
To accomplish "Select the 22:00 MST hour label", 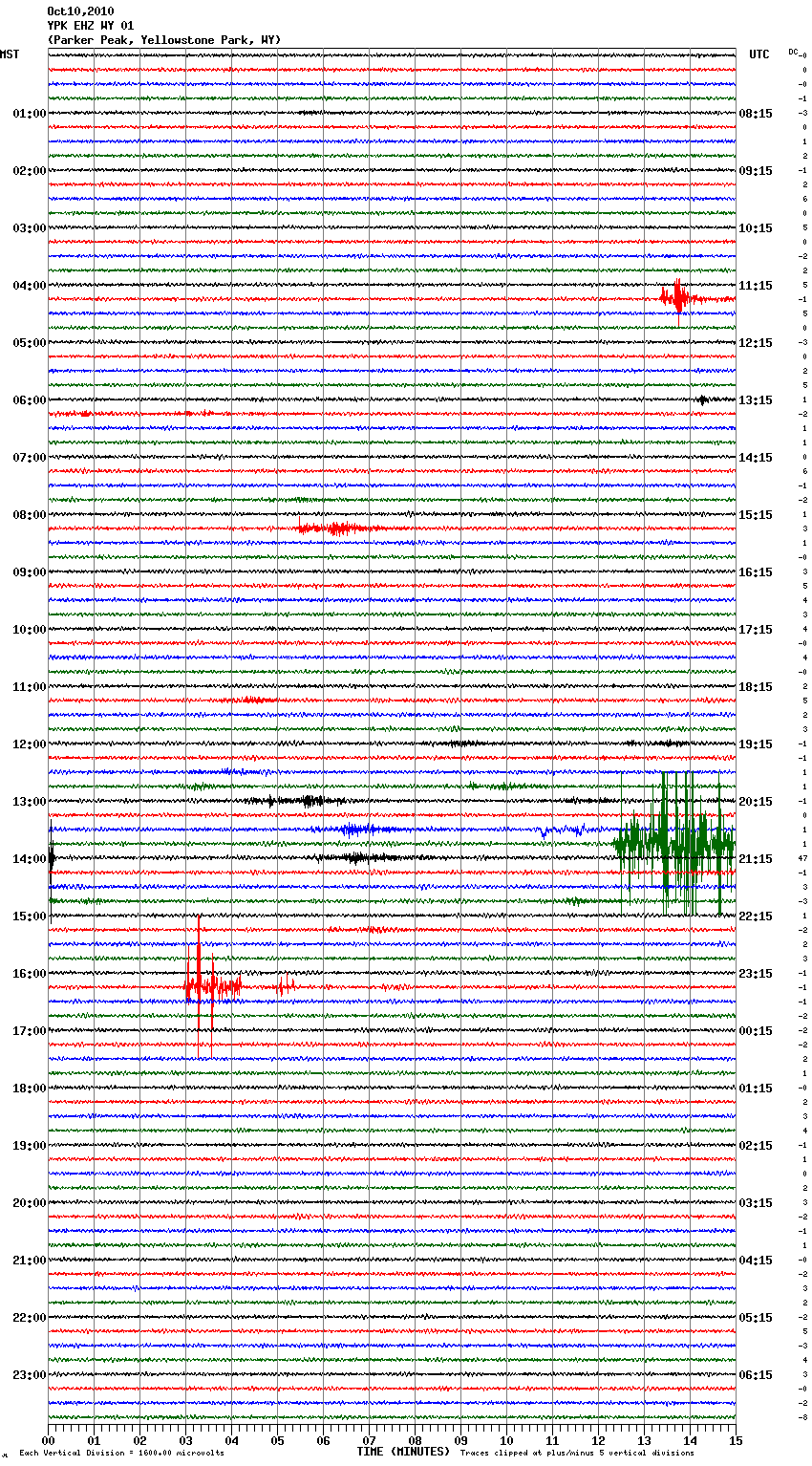I will [29, 1318].
